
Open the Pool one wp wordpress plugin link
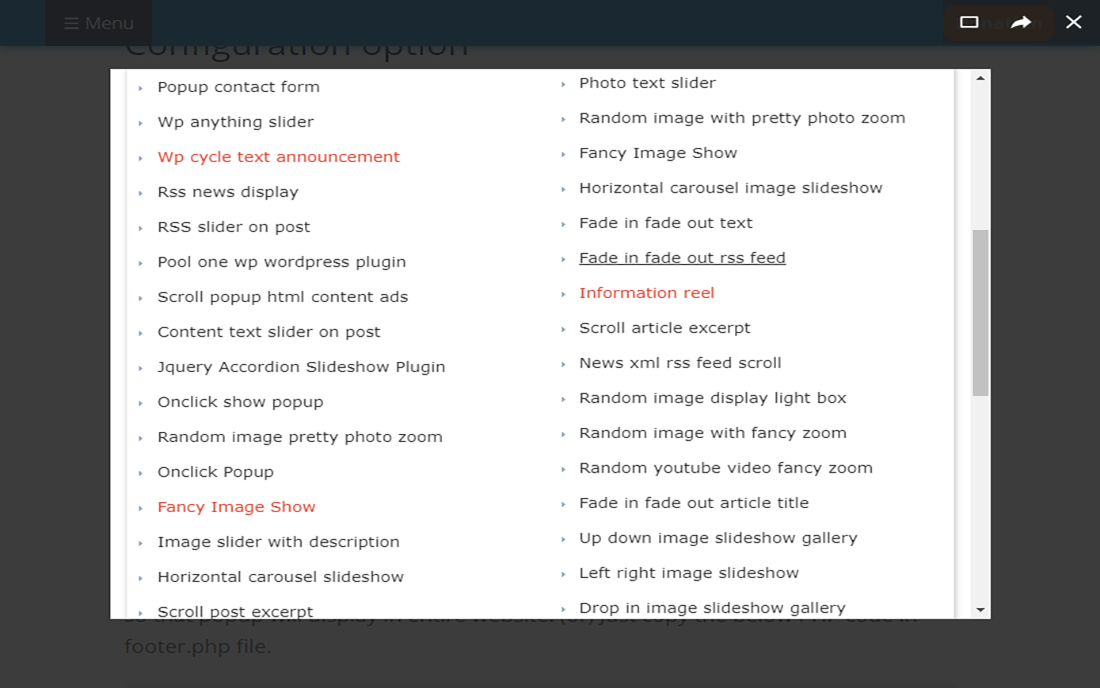coord(281,262)
